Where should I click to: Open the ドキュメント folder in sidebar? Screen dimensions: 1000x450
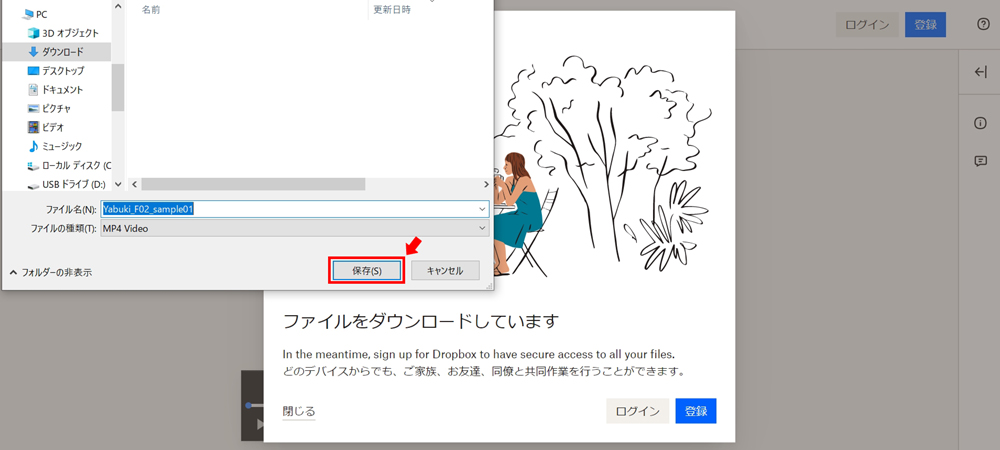(x=55, y=90)
